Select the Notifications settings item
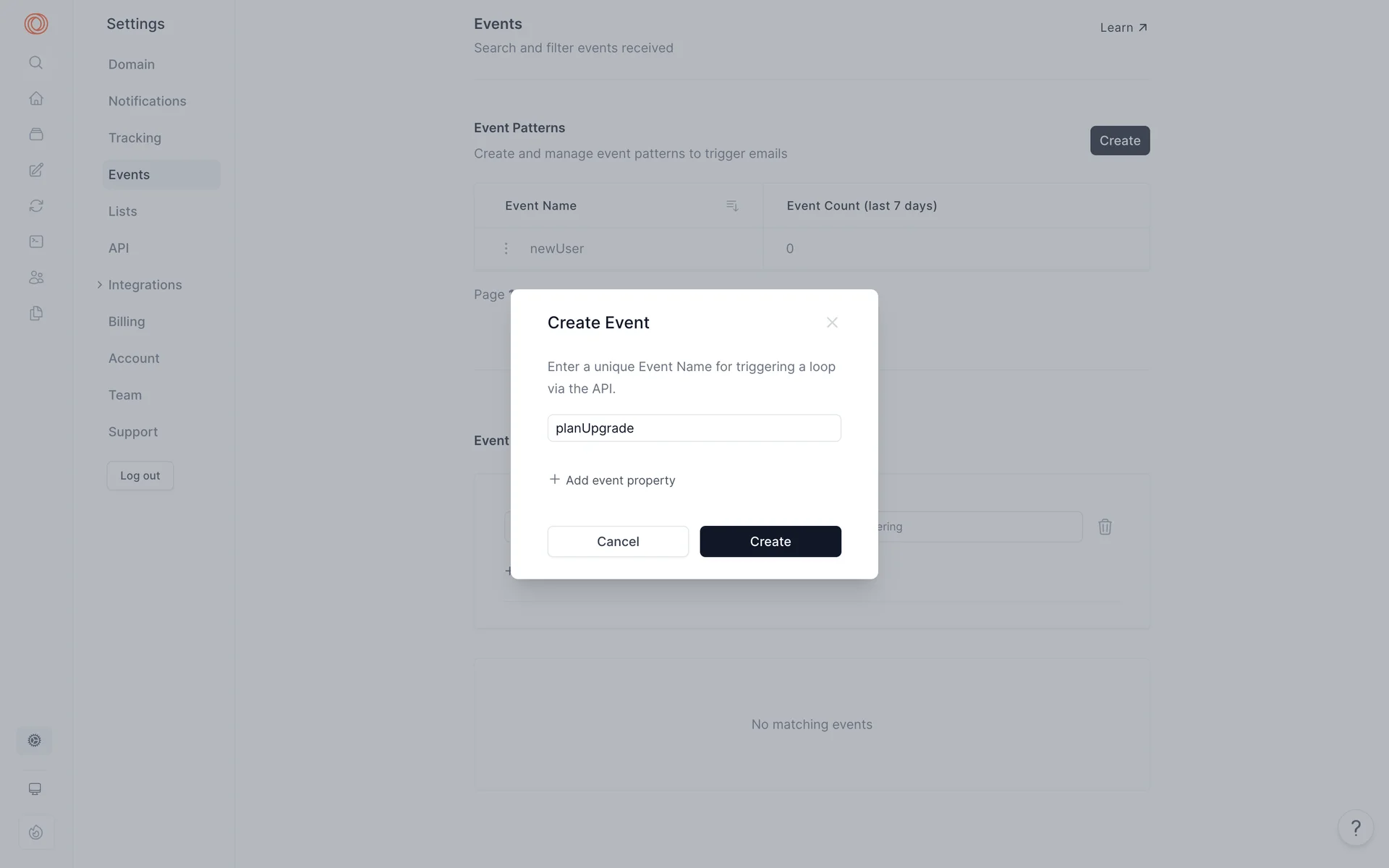This screenshot has height=868, width=1389. point(147,101)
